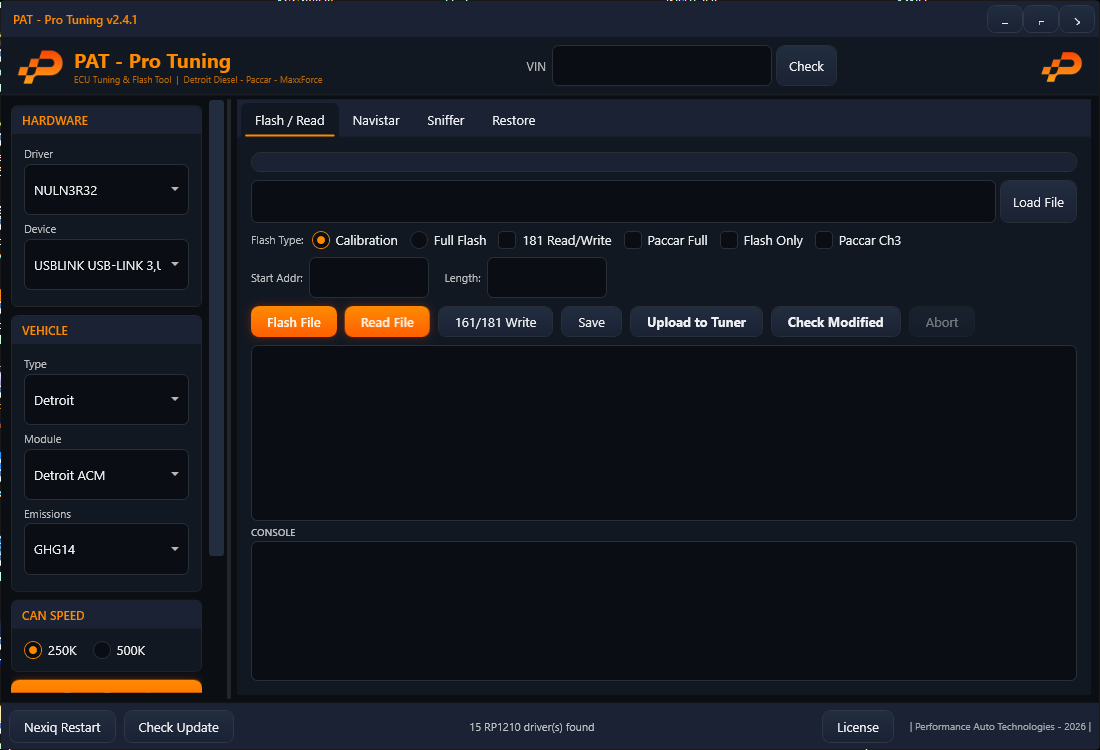Screen dimensions: 1100x750
Task: Click the Save button
Action: [x=591, y=322]
